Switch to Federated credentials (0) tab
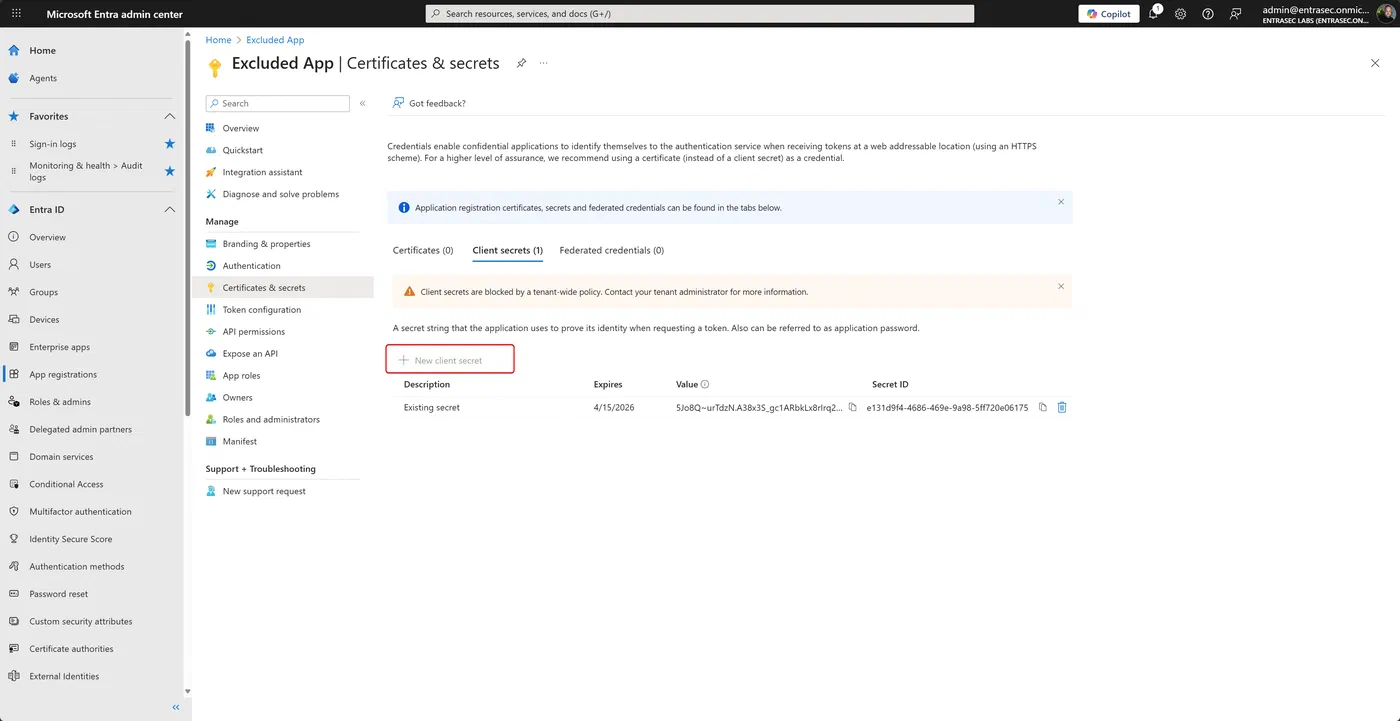1400x721 pixels. point(612,250)
